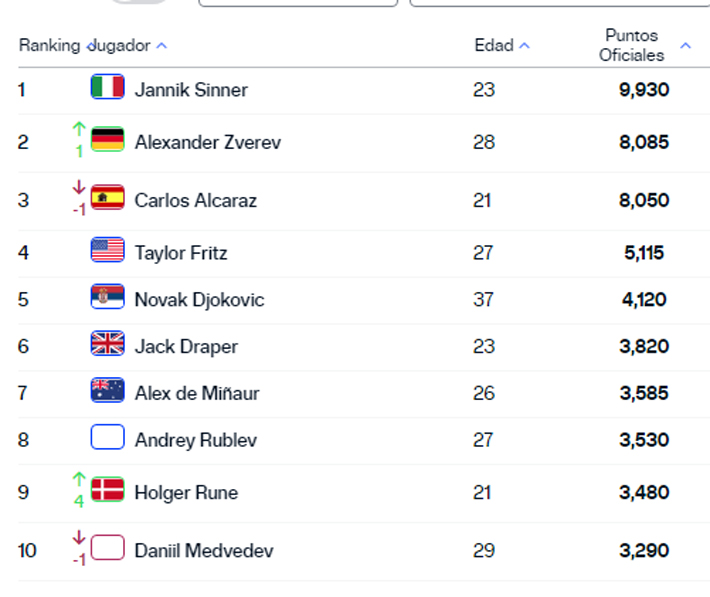
Task: Click the Ranking column header
Action: tap(48, 46)
